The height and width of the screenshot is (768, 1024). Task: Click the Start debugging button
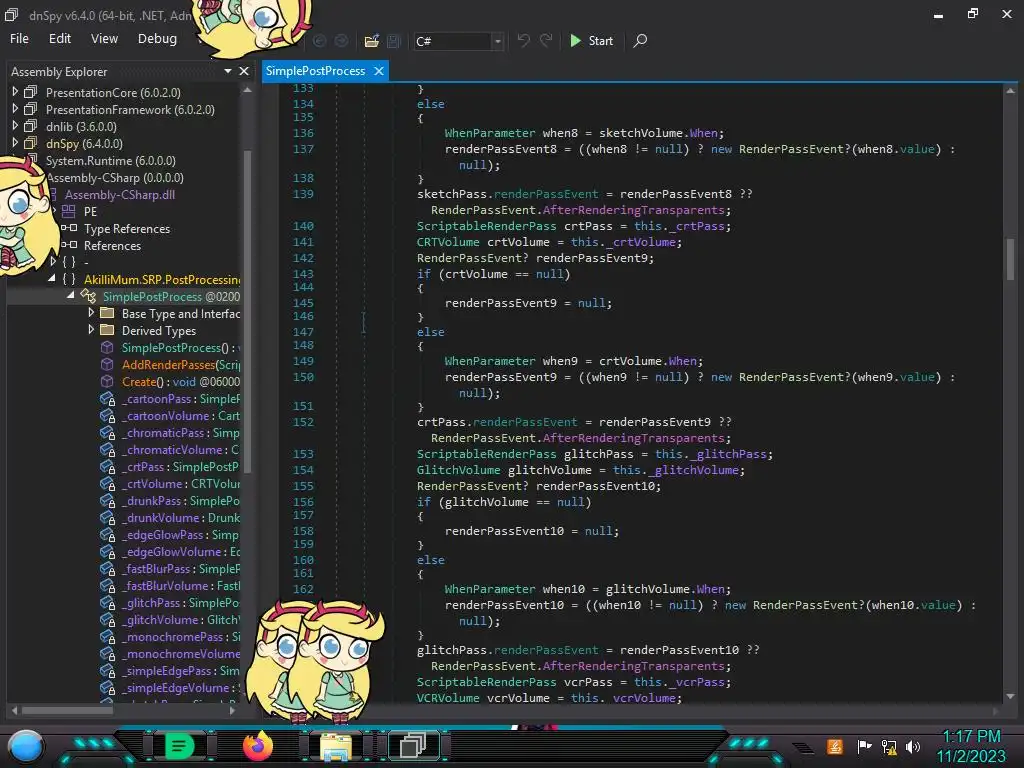click(x=591, y=40)
